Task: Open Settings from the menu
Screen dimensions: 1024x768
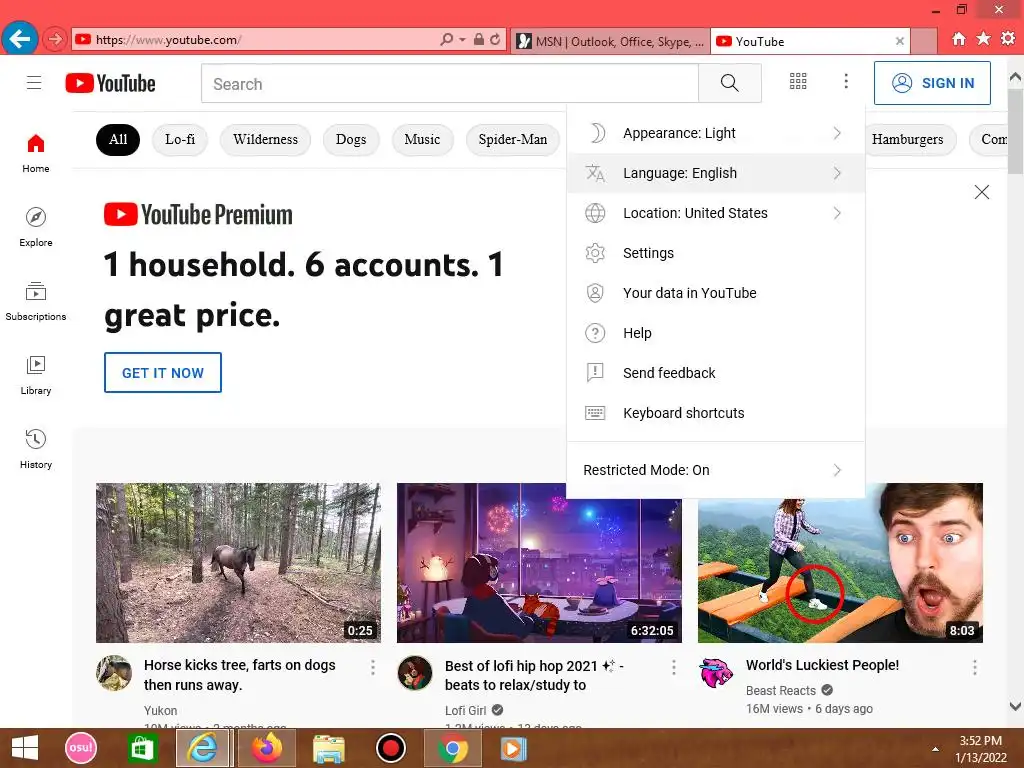Action: pyautogui.click(x=716, y=253)
